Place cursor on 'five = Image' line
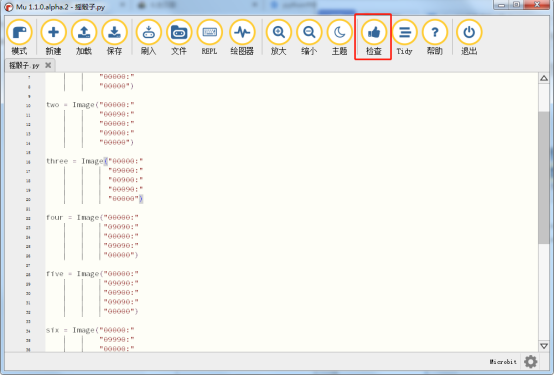Screen dimensions: 554x376 point(93,274)
